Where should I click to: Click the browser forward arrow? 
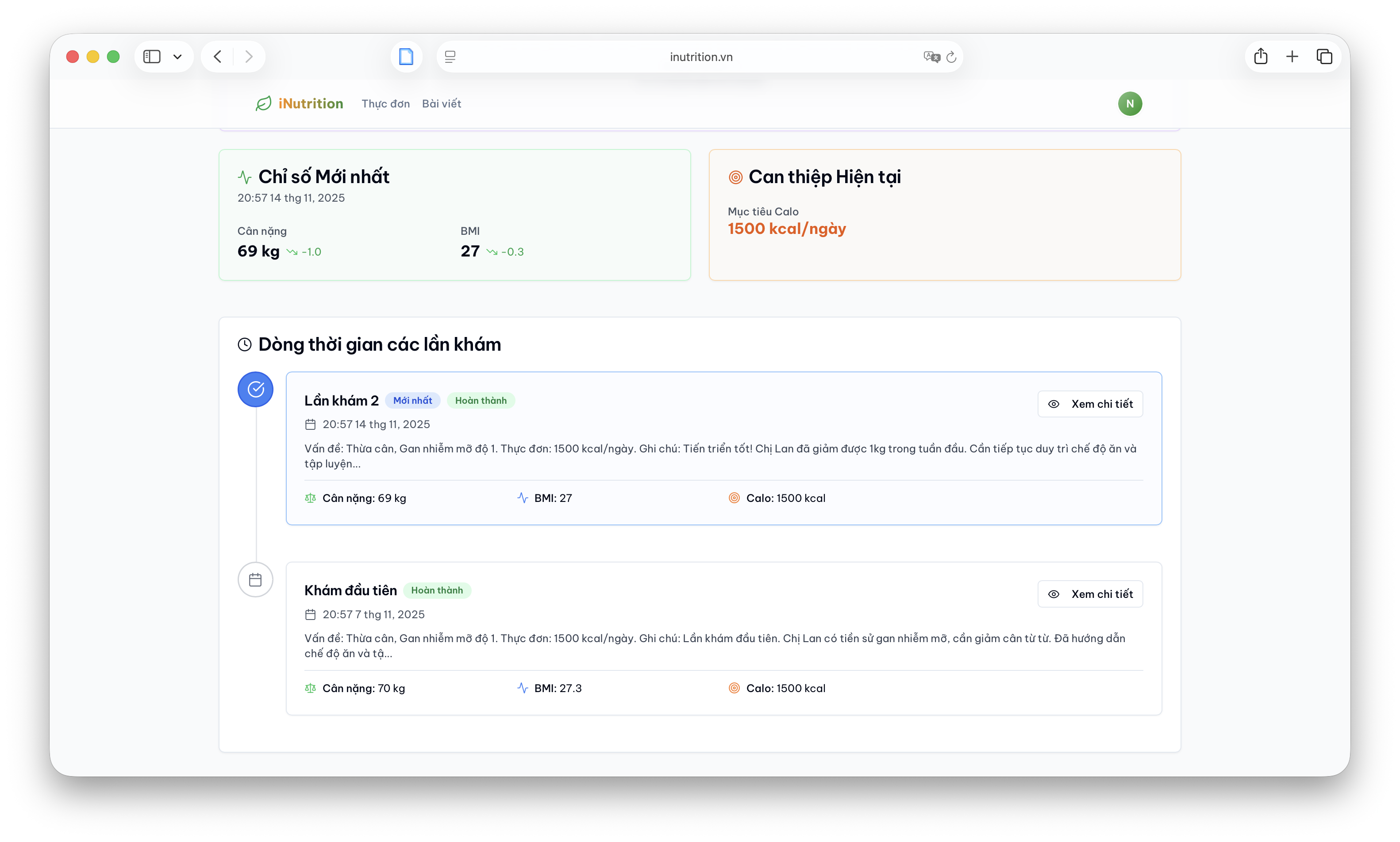(249, 57)
